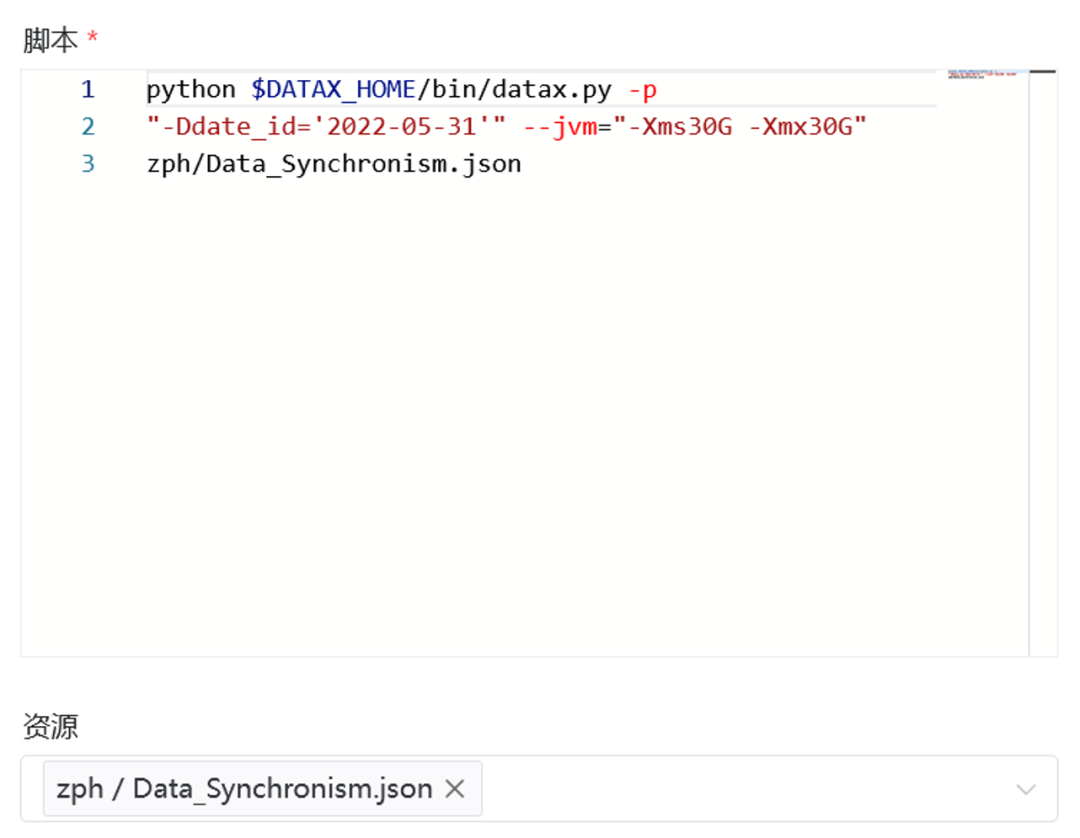Remove the zph / Data_Synchronism.json resource tag
Screen dimensions: 1080x838
click(455, 788)
